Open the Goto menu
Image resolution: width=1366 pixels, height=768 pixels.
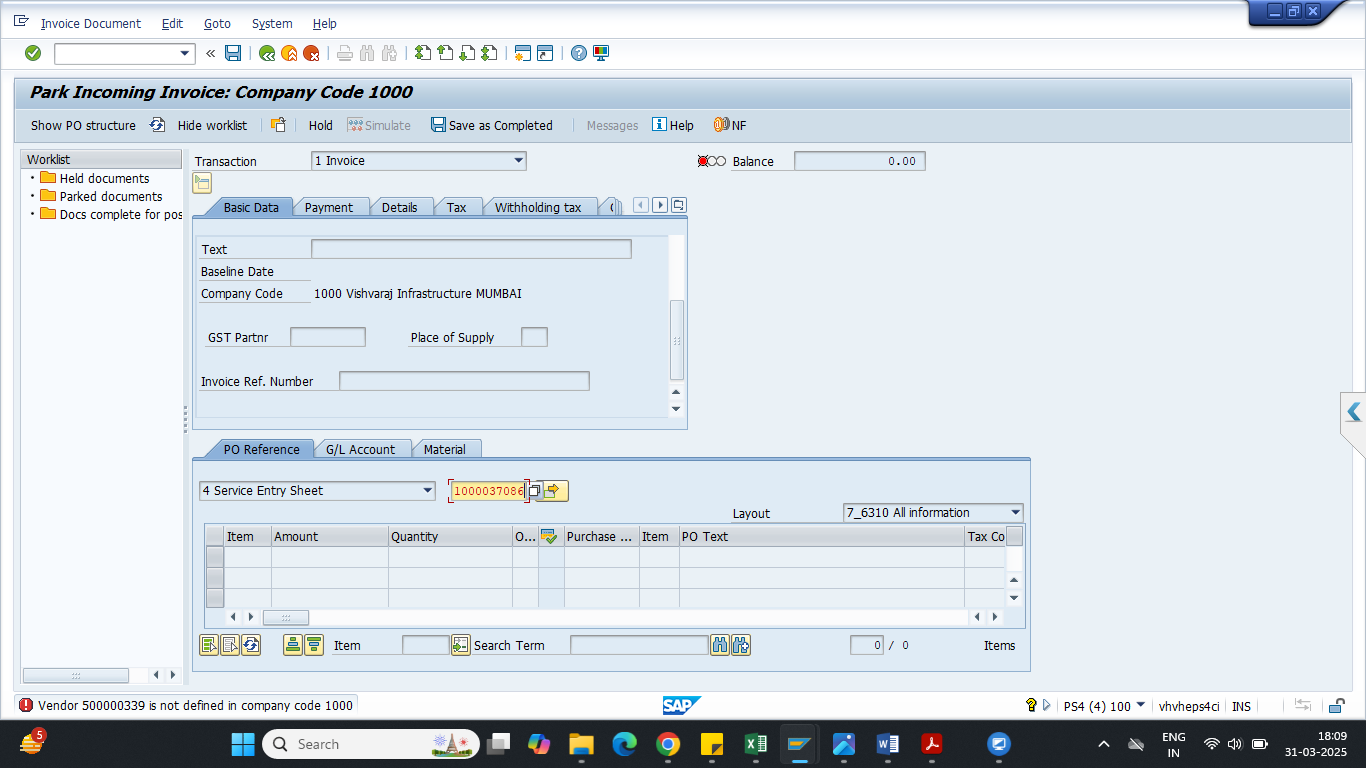[x=217, y=23]
